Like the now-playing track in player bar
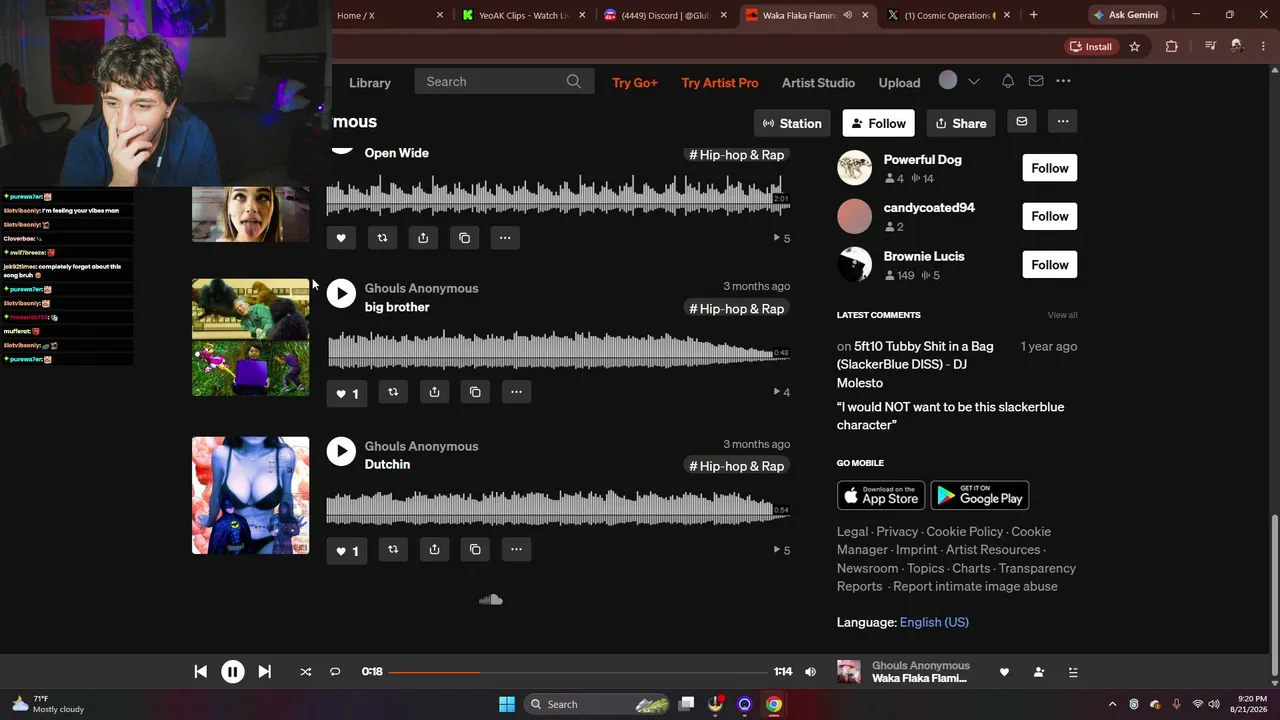Viewport: 1280px width, 720px height. [x=1004, y=672]
